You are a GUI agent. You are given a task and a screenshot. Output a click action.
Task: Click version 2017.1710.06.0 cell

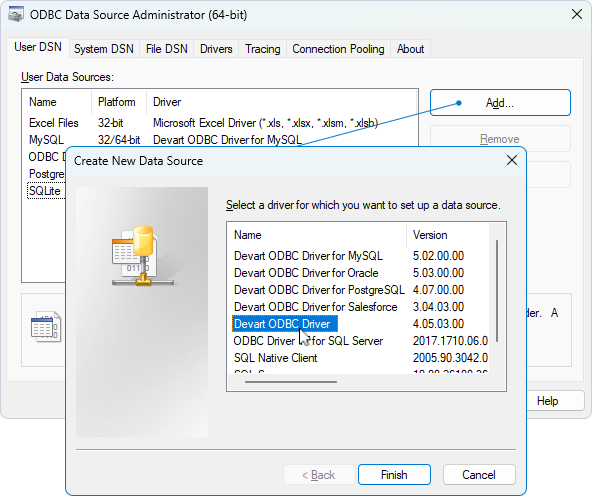(x=450, y=341)
